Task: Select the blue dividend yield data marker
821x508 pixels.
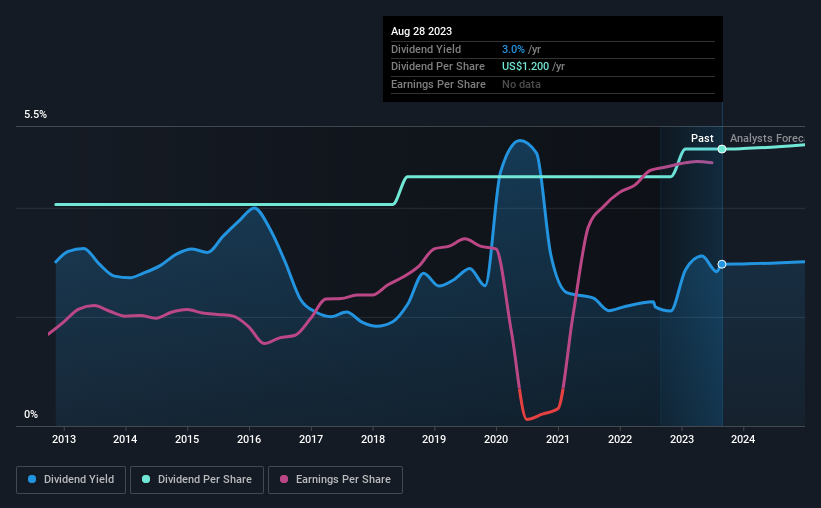Action: (x=722, y=264)
